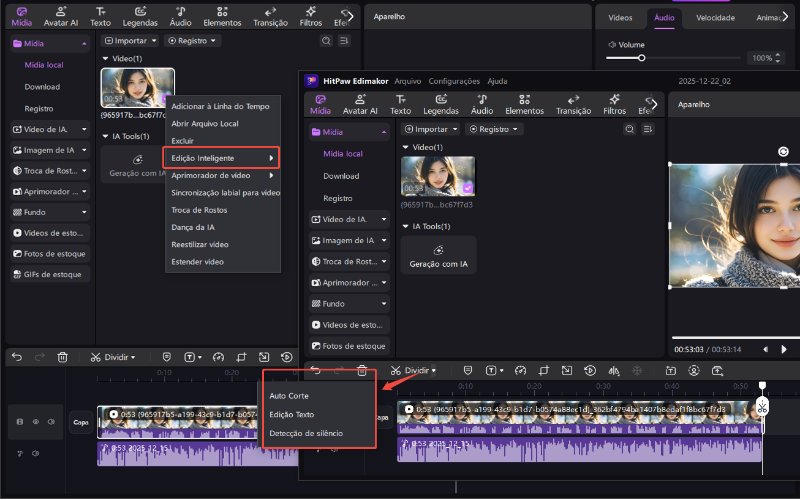Viewport: 800px width, 500px height.
Task: Click portrait cutout icon in front window timeline
Action: (x=694, y=371)
